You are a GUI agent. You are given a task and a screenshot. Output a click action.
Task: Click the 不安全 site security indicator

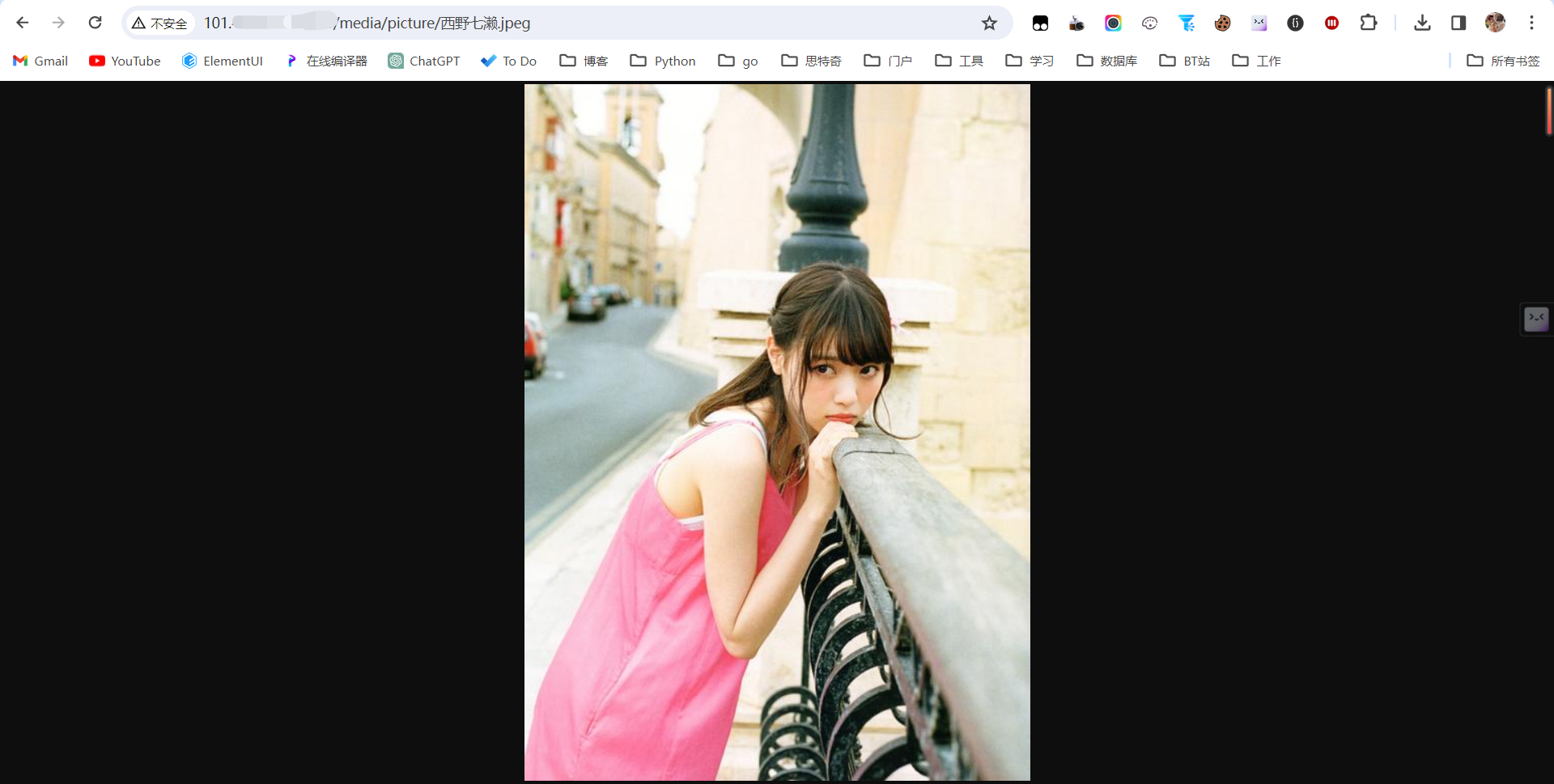pos(160,23)
